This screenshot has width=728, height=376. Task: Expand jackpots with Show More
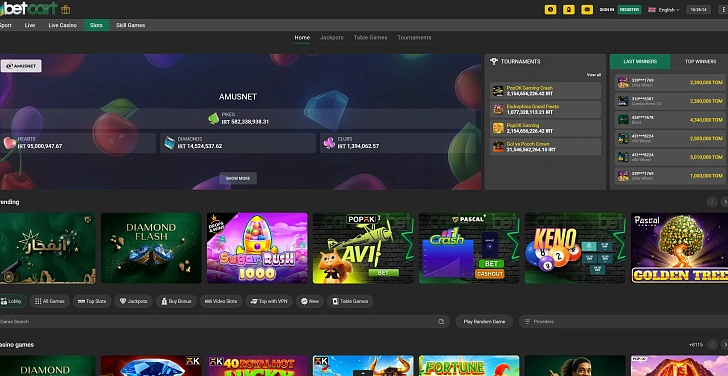click(238, 178)
